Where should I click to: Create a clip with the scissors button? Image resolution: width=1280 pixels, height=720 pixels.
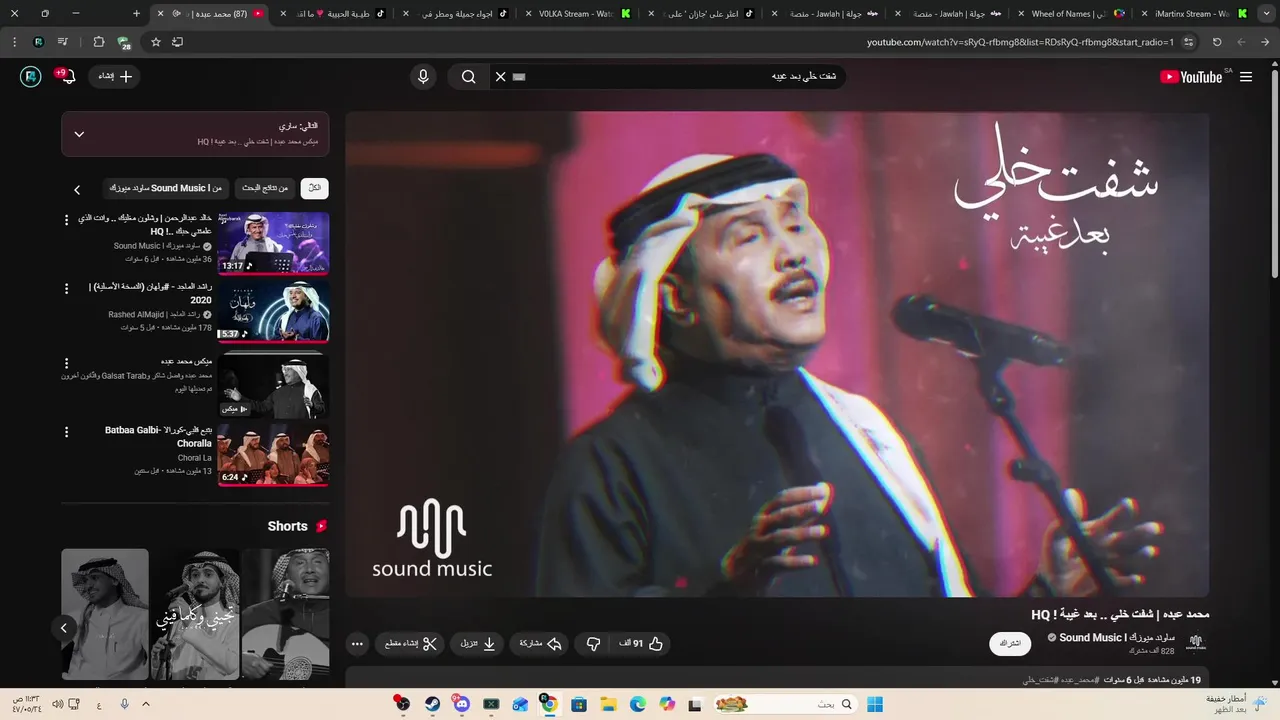(x=412, y=644)
